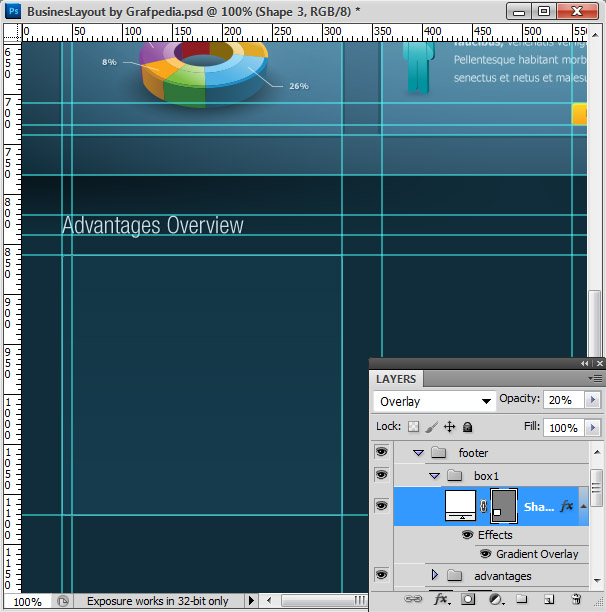The image size is (606, 612).
Task: Click the Fill 100% field
Action: 564,428
